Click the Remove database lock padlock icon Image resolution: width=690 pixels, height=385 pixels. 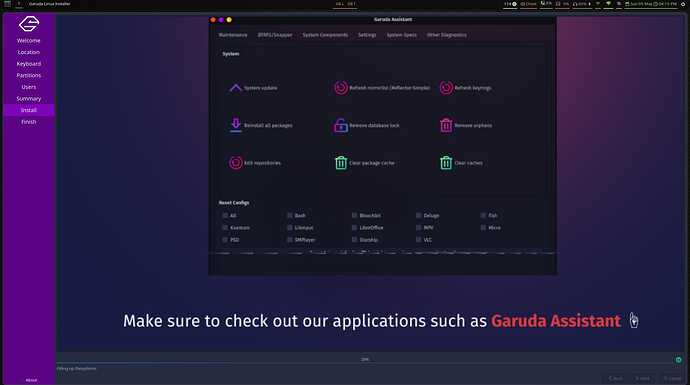pos(341,125)
